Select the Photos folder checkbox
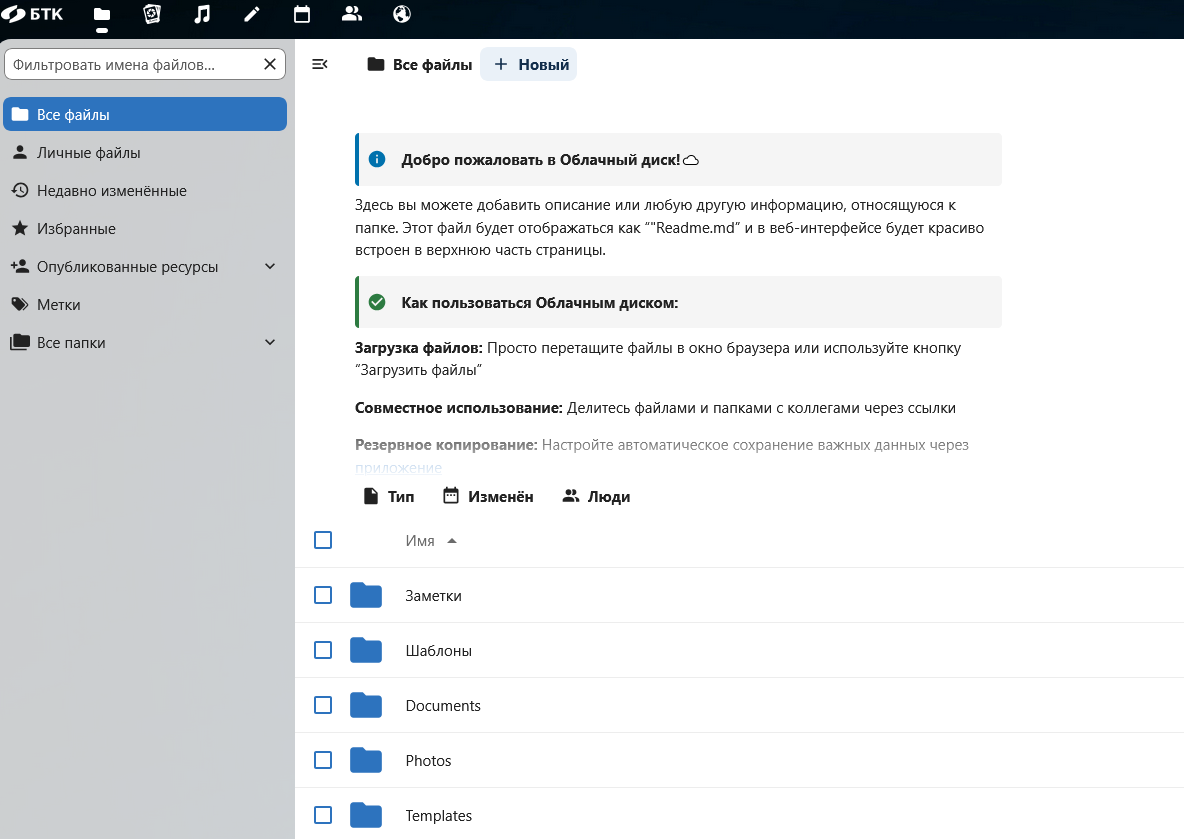Image resolution: width=1184 pixels, height=839 pixels. [323, 760]
